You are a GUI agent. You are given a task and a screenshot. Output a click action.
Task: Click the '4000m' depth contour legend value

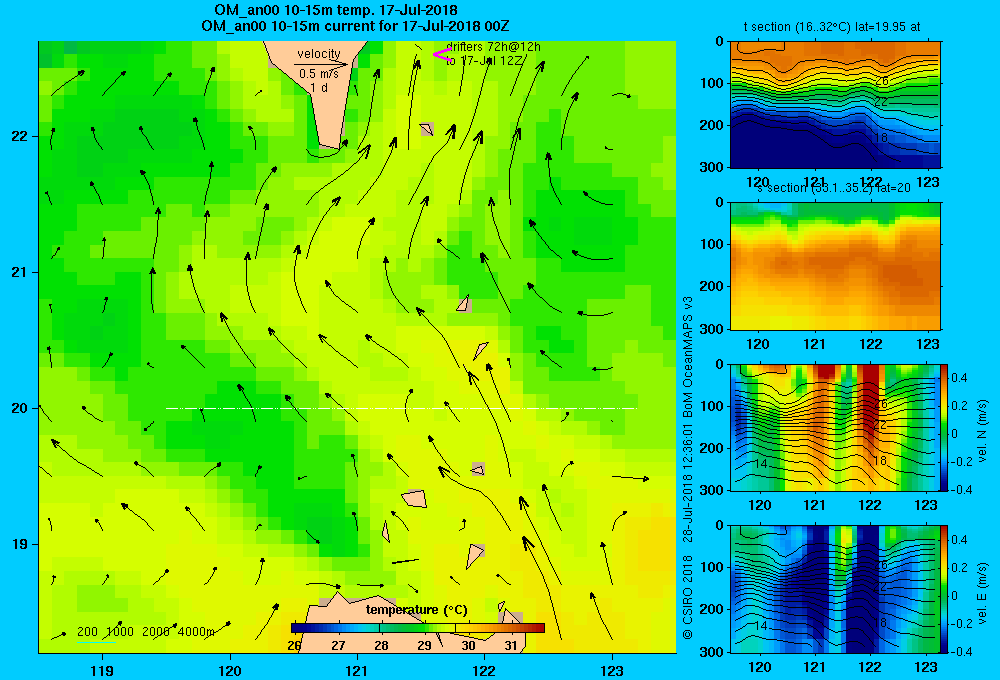point(196,632)
